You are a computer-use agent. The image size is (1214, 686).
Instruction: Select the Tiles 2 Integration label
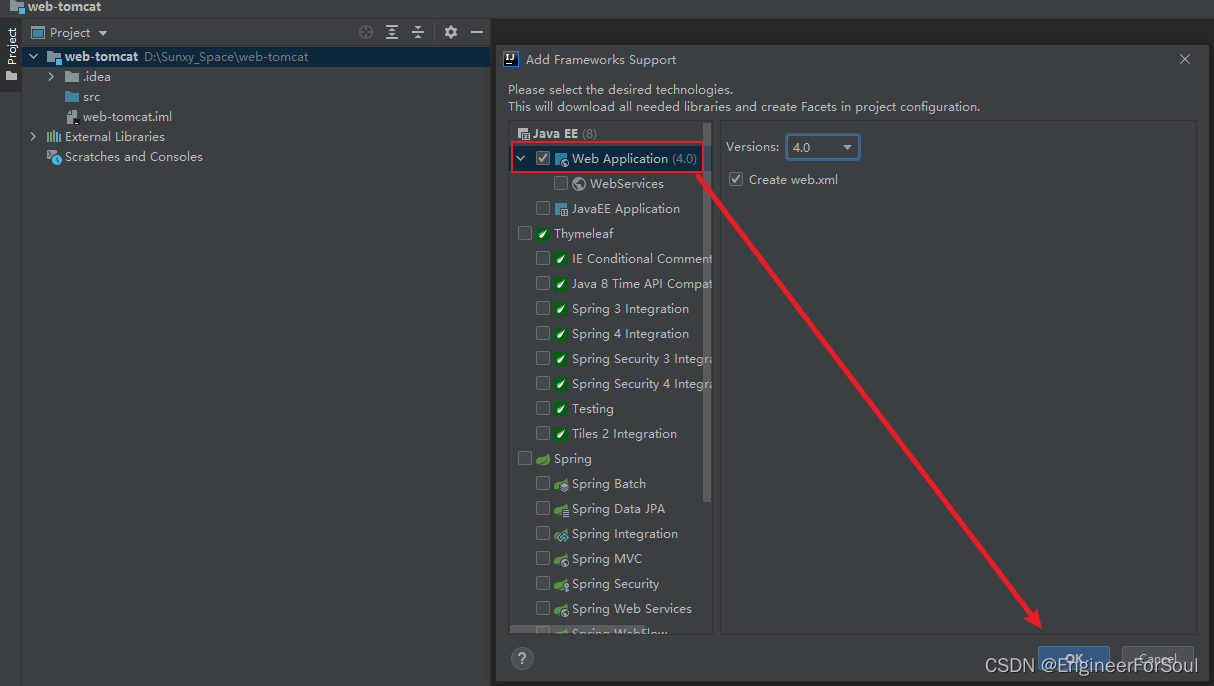click(x=624, y=434)
